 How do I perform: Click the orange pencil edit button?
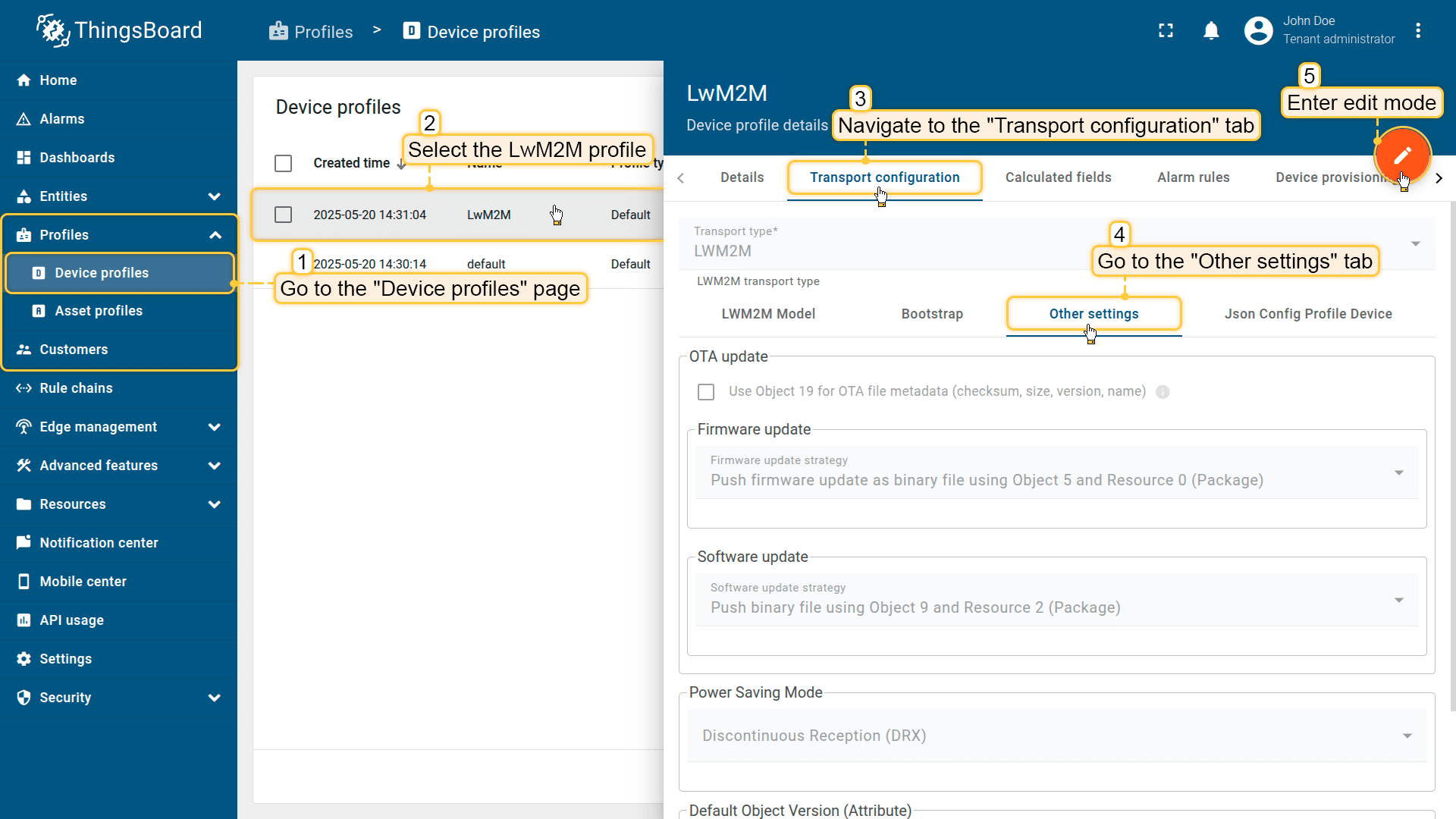pyautogui.click(x=1402, y=155)
